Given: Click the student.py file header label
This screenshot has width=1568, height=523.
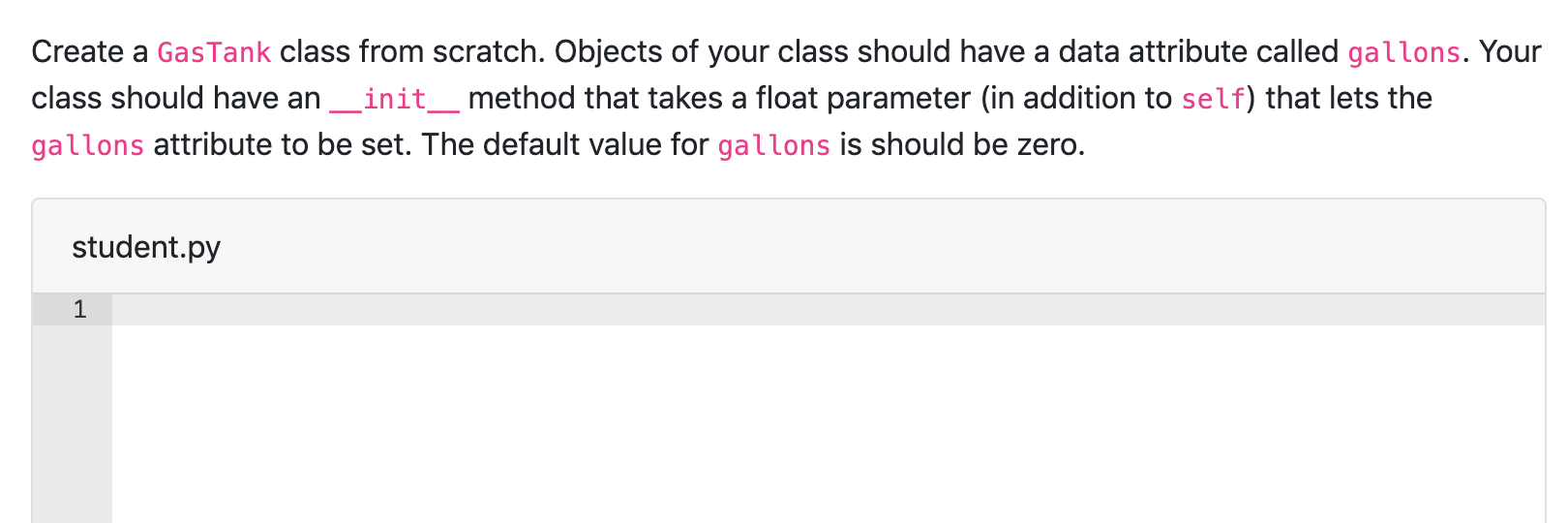Looking at the screenshot, I should 146,247.
